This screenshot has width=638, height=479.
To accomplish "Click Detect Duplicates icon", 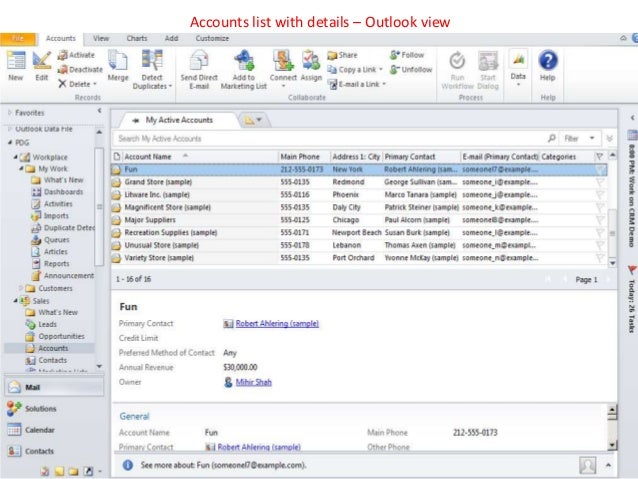I will [x=152, y=62].
